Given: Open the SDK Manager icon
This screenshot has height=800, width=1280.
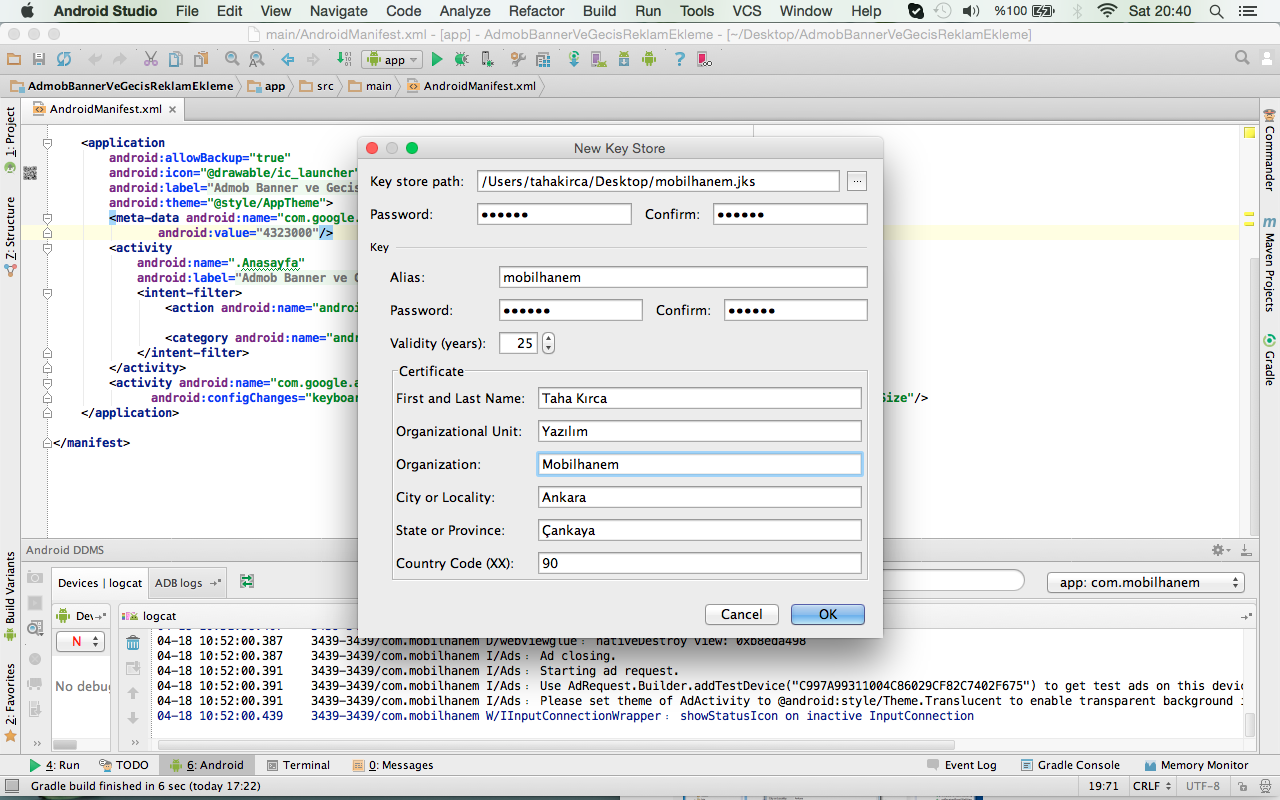Looking at the screenshot, I should pyautogui.click(x=623, y=59).
